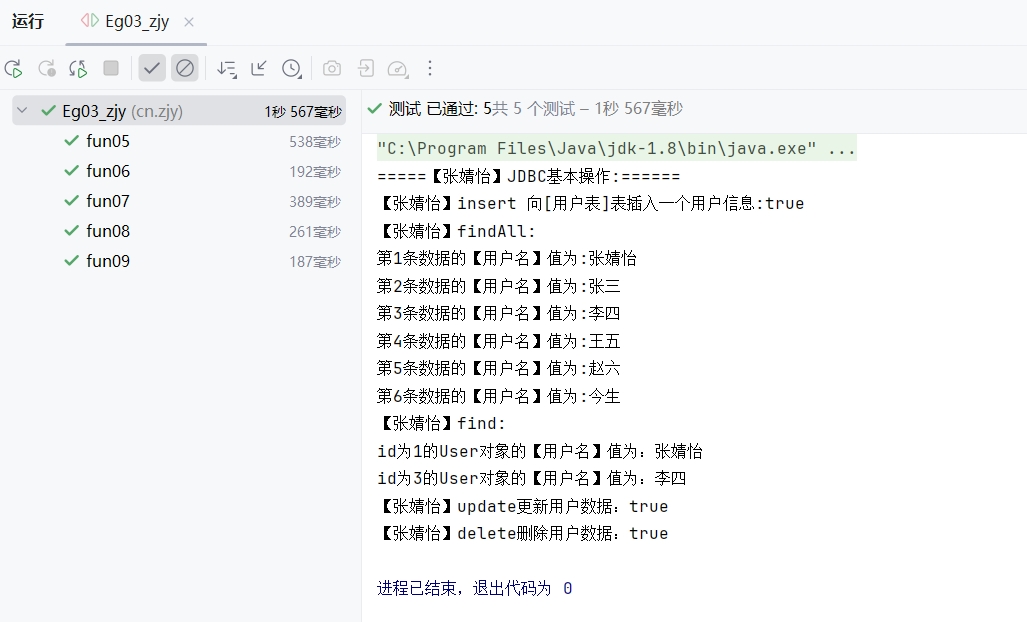Open the more options vertical dots menu

click(x=430, y=68)
